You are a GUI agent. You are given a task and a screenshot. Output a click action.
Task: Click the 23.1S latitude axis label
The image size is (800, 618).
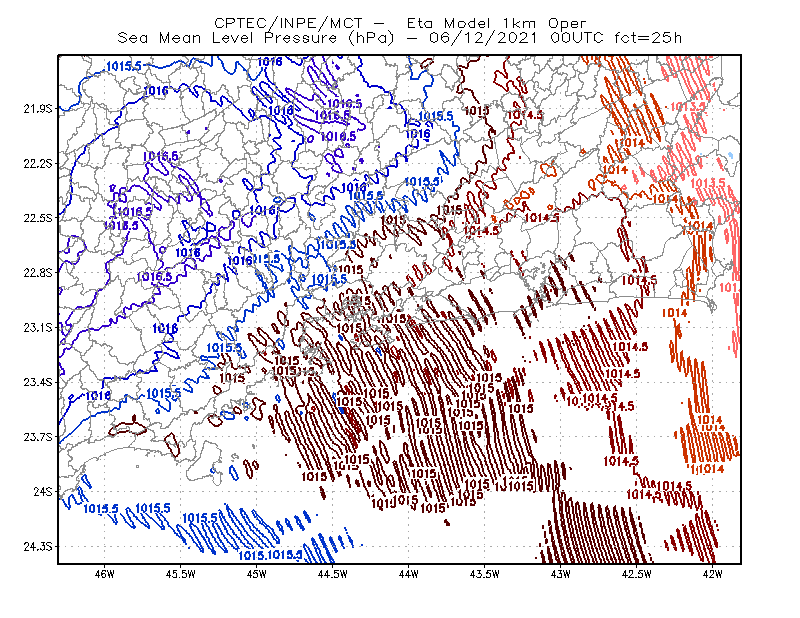38,327
